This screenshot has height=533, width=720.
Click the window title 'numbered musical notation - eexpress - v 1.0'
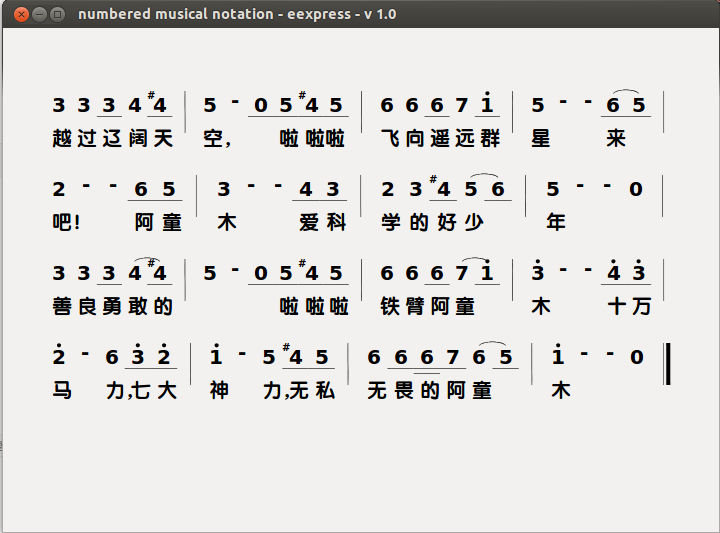click(237, 14)
